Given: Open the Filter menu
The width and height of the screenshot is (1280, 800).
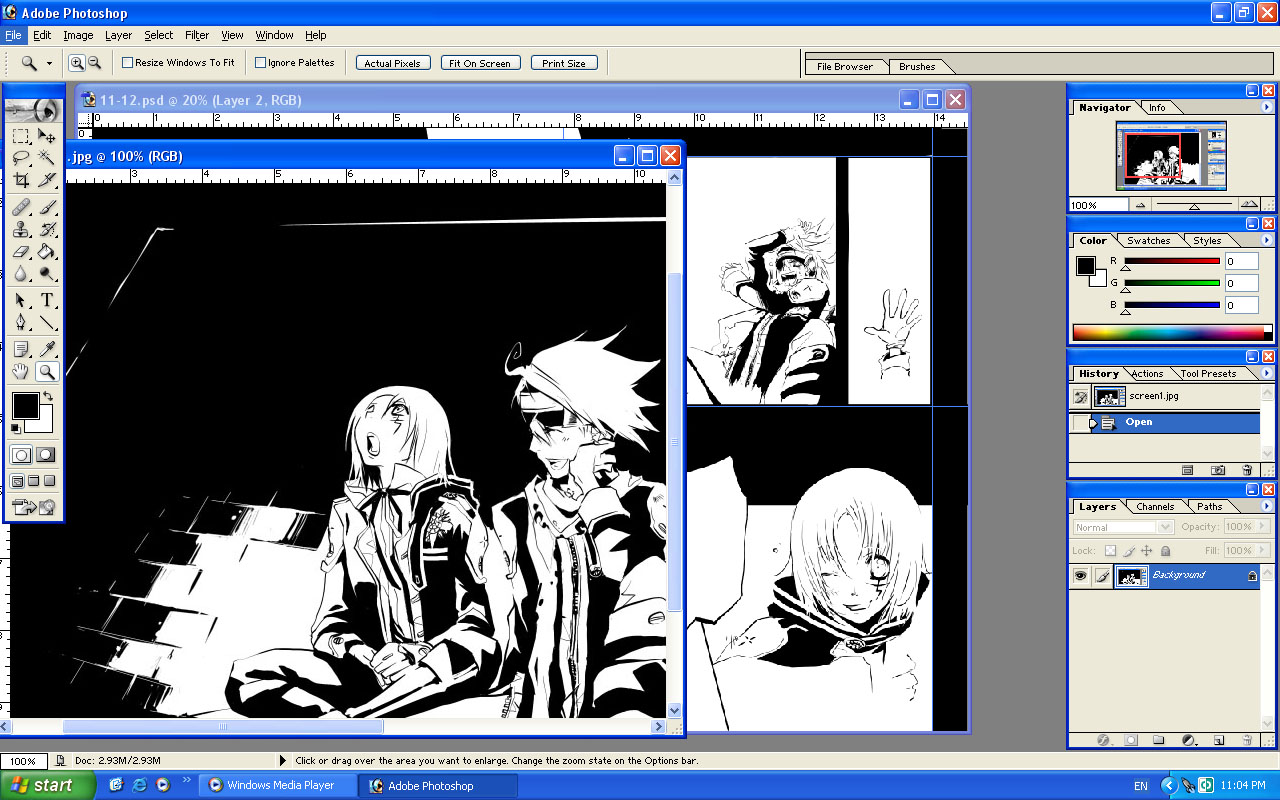Looking at the screenshot, I should (x=197, y=35).
